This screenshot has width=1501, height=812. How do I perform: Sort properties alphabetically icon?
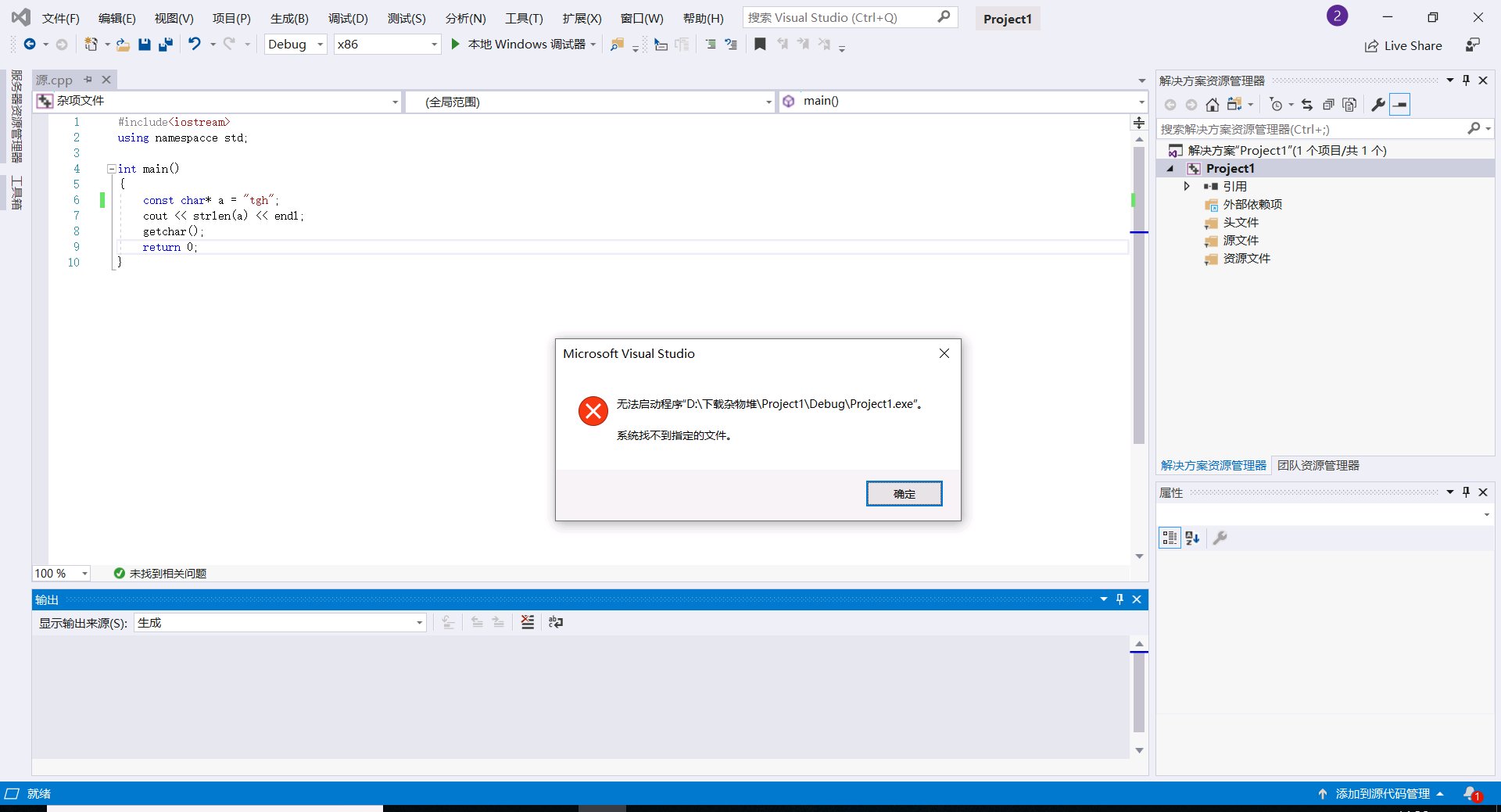(1192, 538)
